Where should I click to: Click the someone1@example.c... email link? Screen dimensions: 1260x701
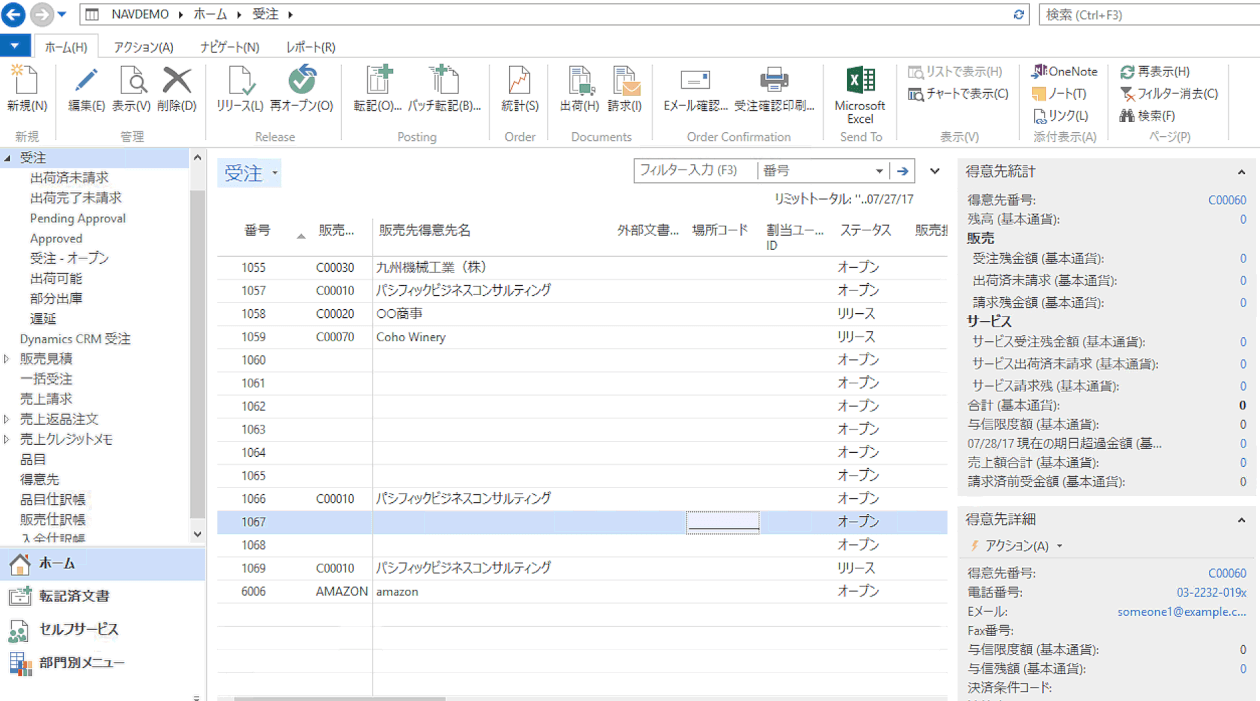(1182, 612)
